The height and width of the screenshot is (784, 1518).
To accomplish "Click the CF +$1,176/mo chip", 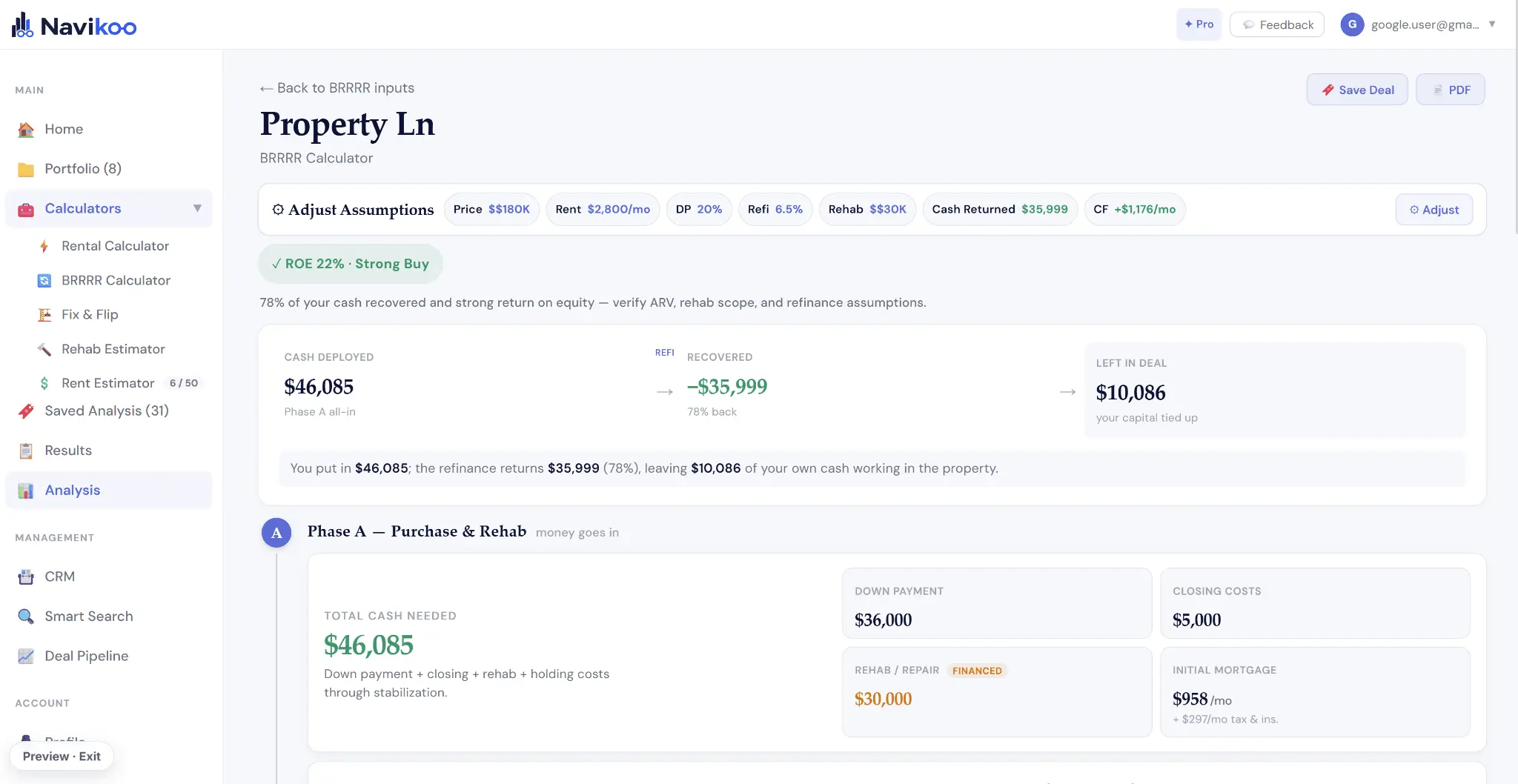I will 1135,210.
